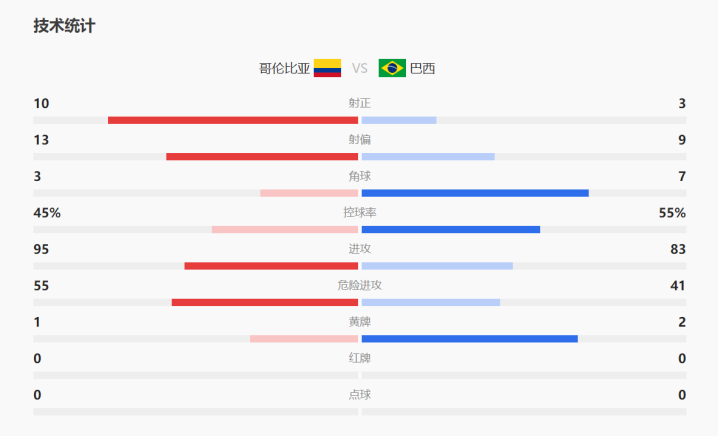Click Brazil's blue 控球率 bar

point(451,229)
